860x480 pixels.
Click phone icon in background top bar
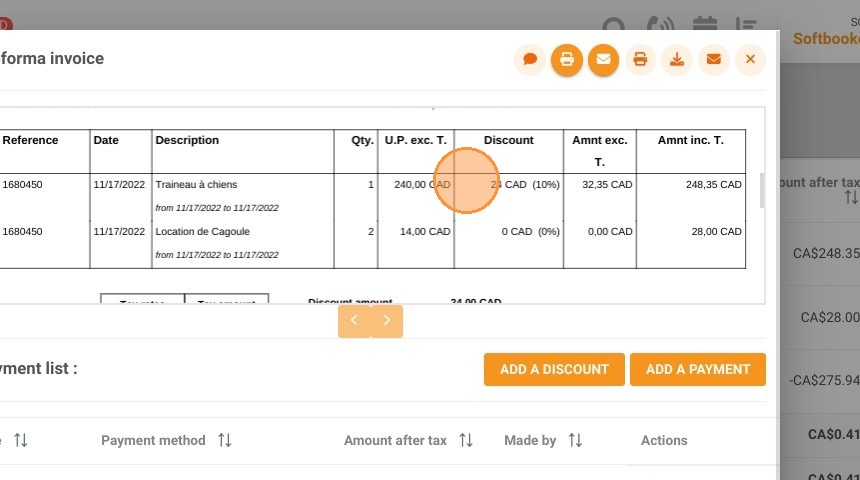tap(660, 23)
